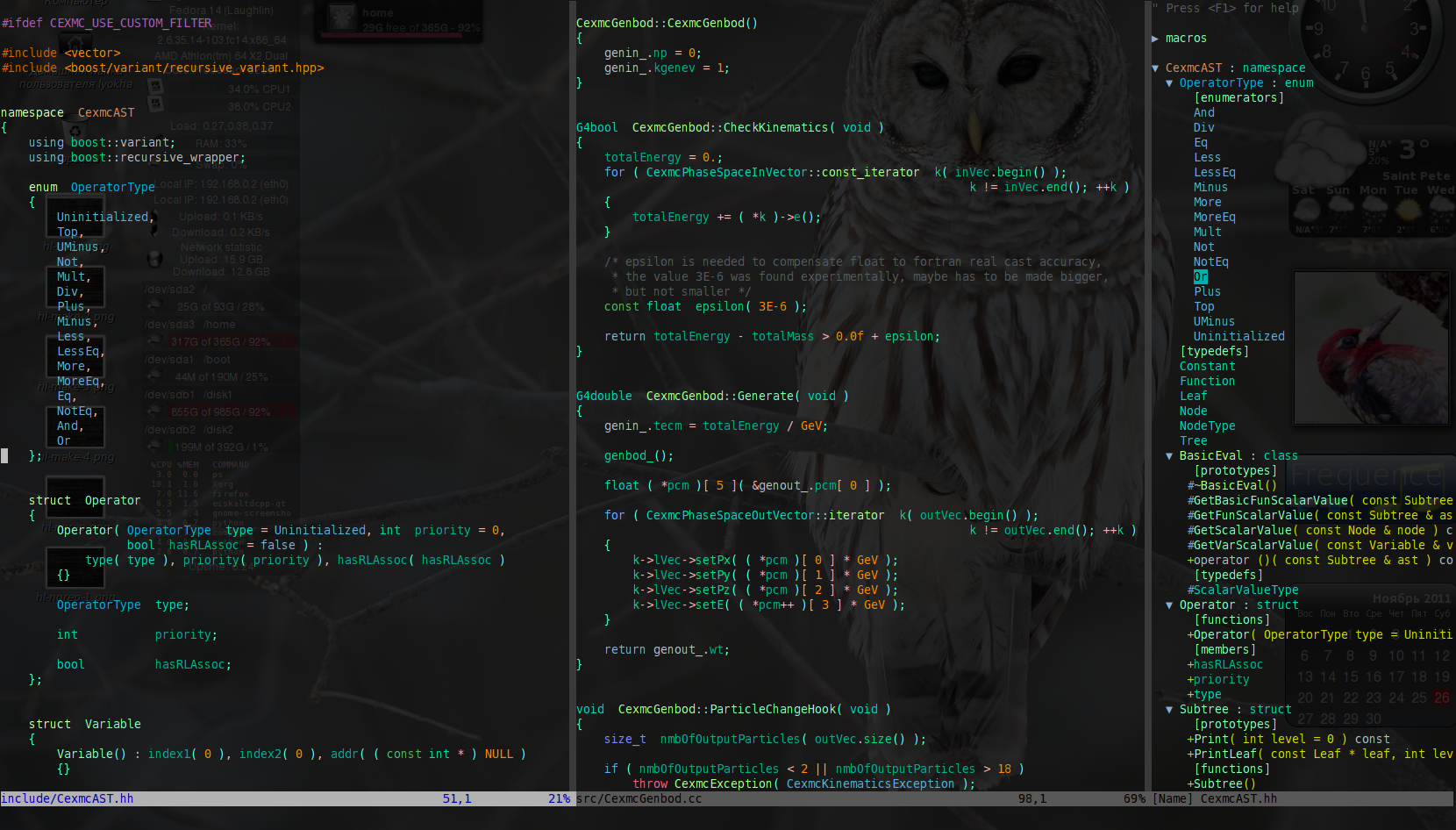
Task: Jump to priority member tag
Action: pos(1218,679)
